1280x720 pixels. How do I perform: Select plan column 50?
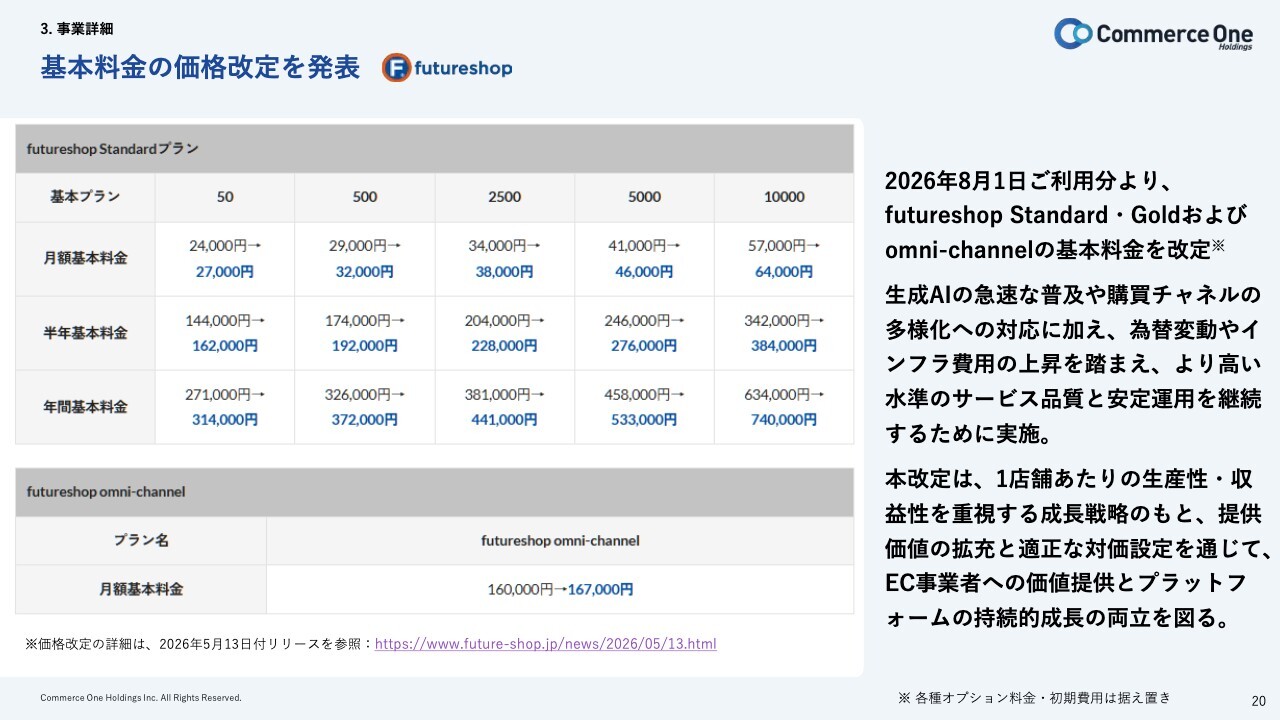pyautogui.click(x=225, y=197)
